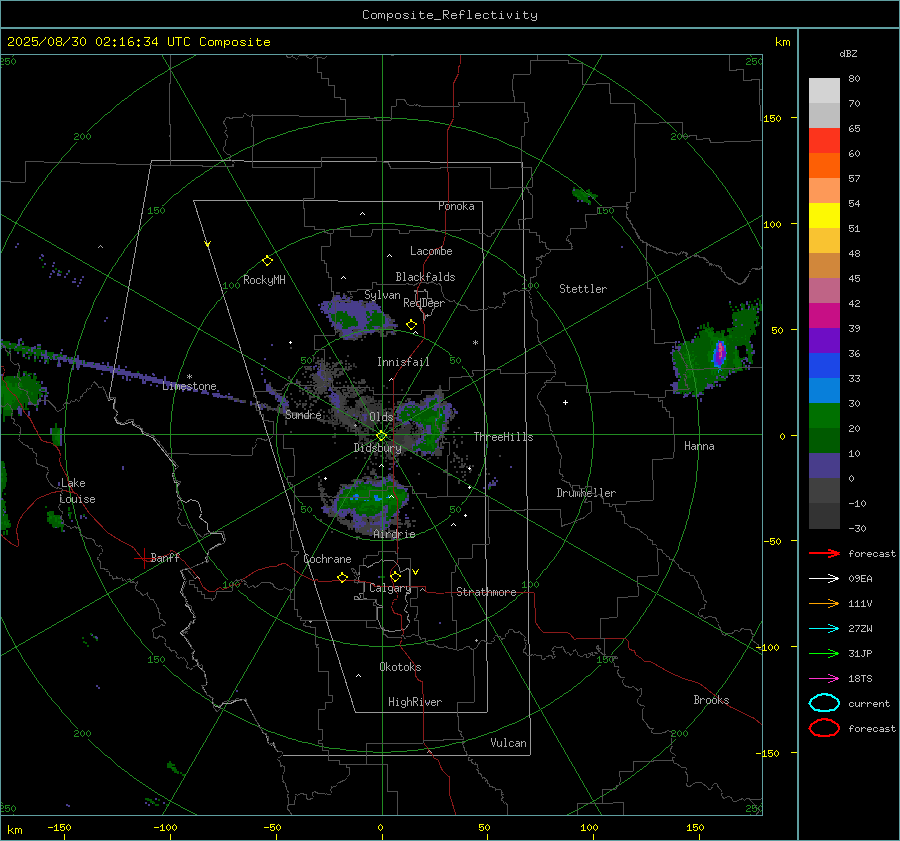Click yellow radar-site diamond at Didsbury center

(381, 436)
